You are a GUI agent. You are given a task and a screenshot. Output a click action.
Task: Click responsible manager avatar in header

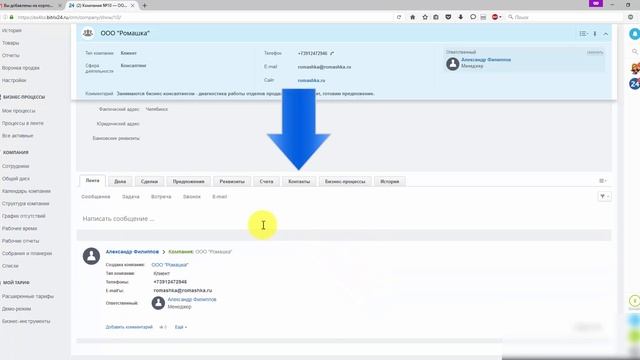click(x=452, y=64)
